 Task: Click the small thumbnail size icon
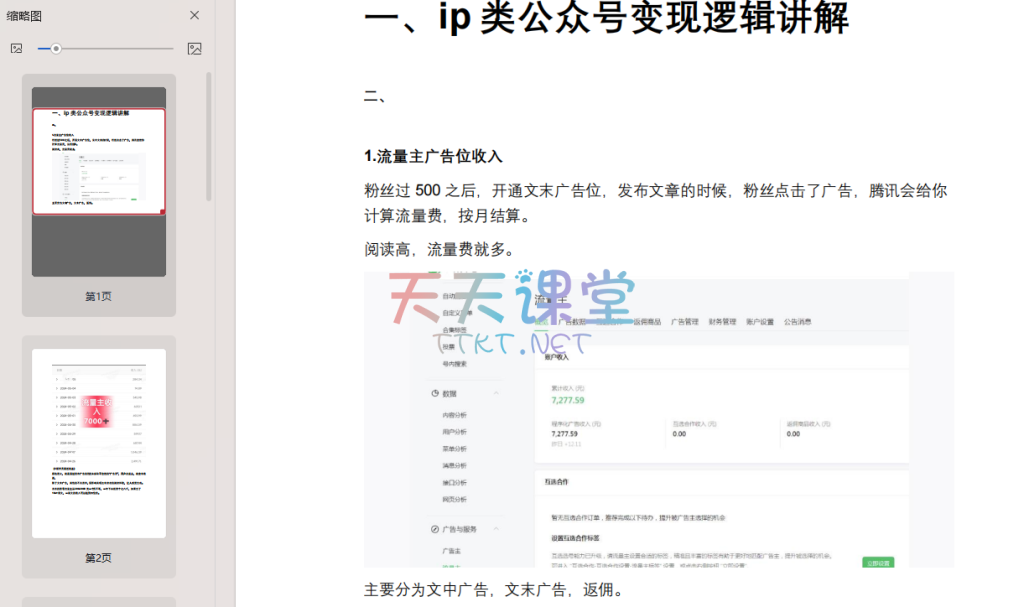[x=16, y=48]
